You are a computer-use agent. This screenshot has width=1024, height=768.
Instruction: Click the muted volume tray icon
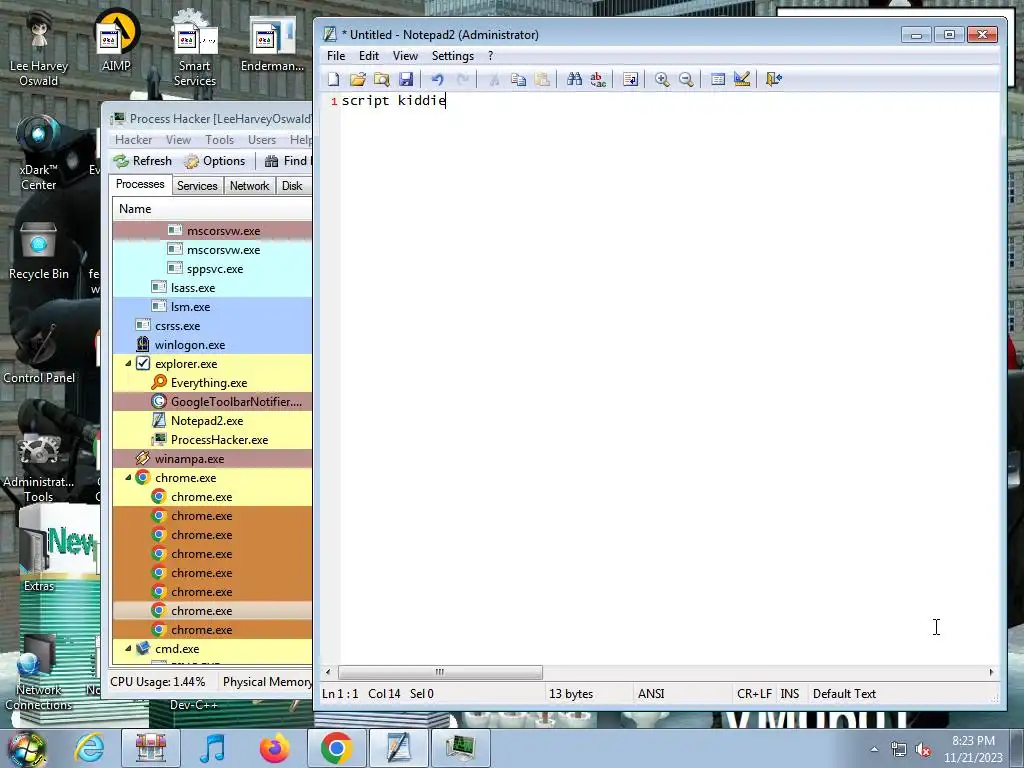(923, 749)
